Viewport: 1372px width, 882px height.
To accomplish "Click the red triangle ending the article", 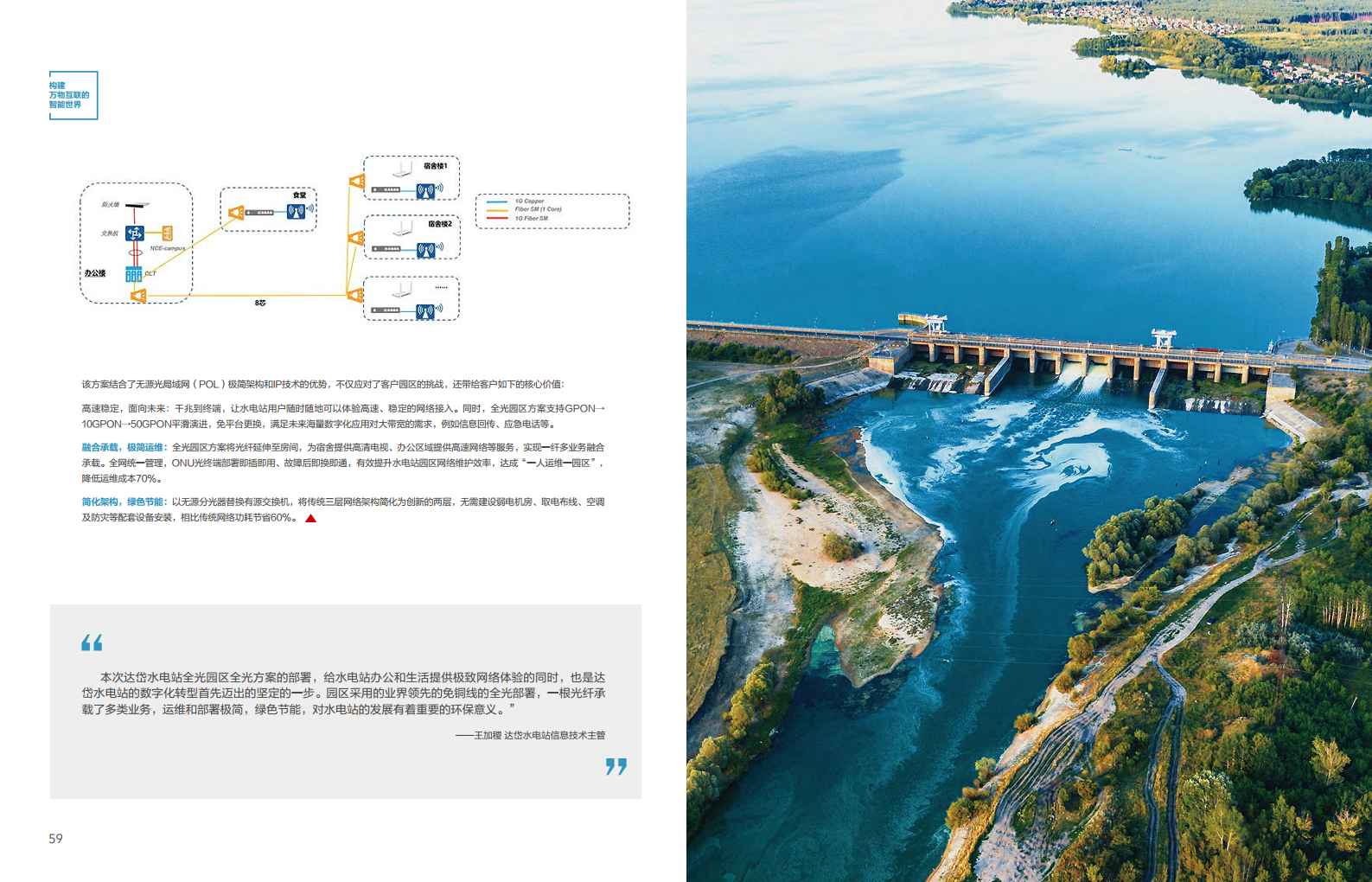I will pyautogui.click(x=311, y=519).
